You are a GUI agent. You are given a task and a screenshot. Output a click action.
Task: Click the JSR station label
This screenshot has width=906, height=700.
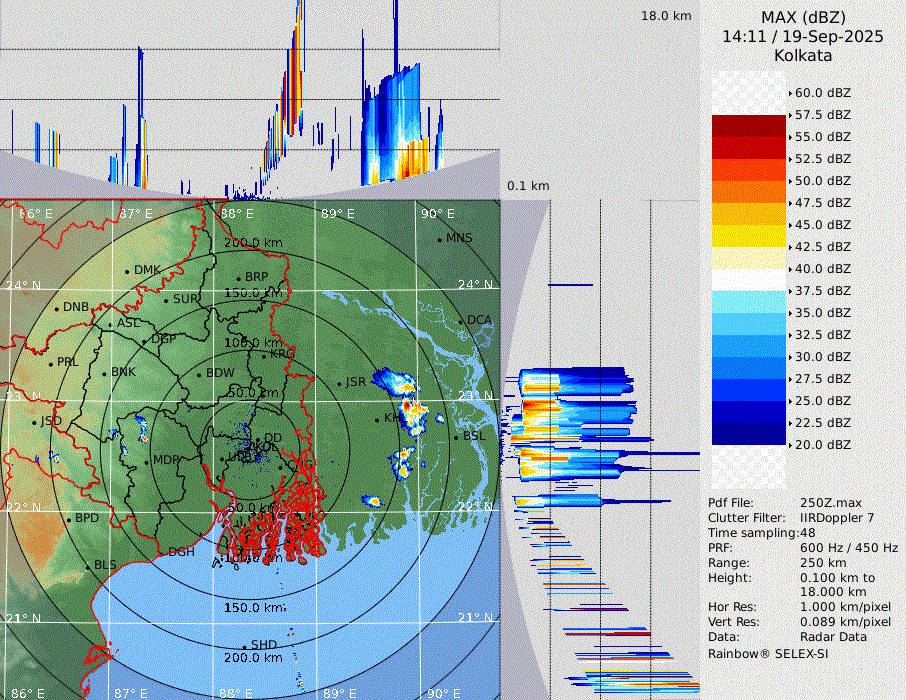click(x=355, y=382)
